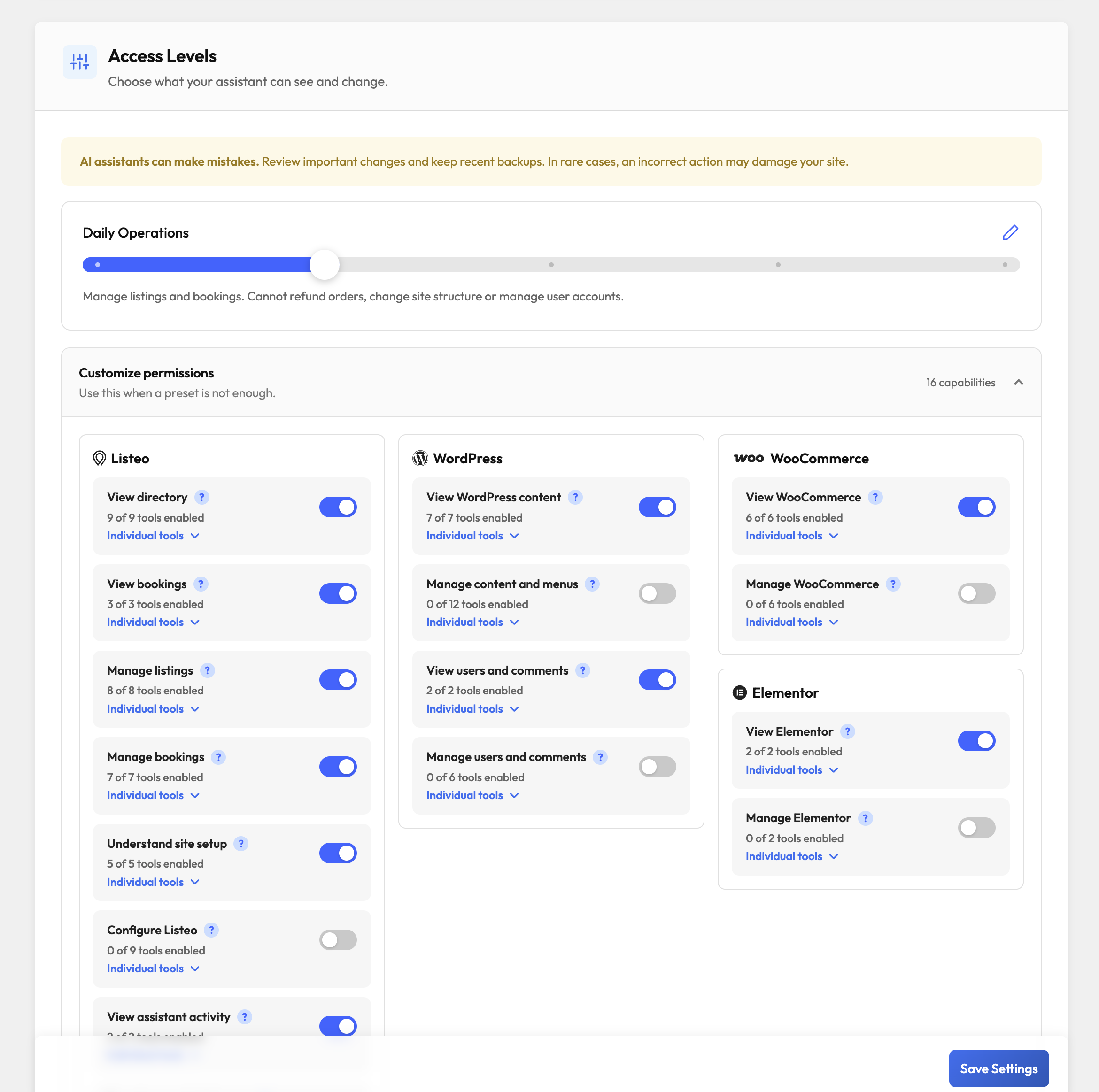Screen dimensions: 1099x1092
Task: Open Individual tools under Manage bookings
Action: point(154,795)
